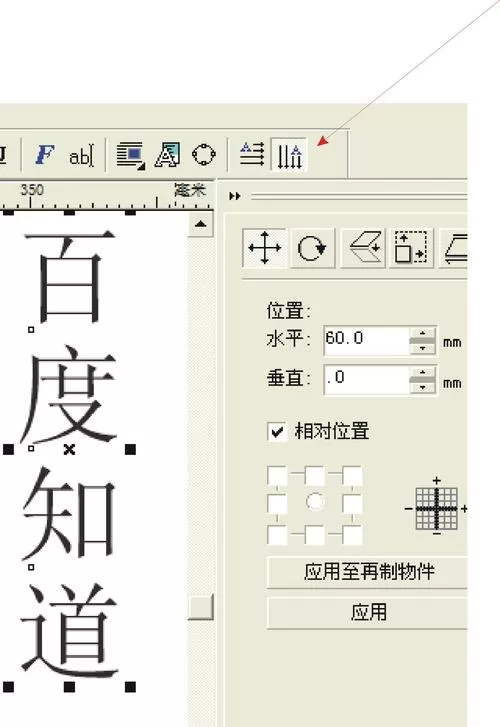Click the 应用 apply button
500x727 pixels.
[367, 612]
